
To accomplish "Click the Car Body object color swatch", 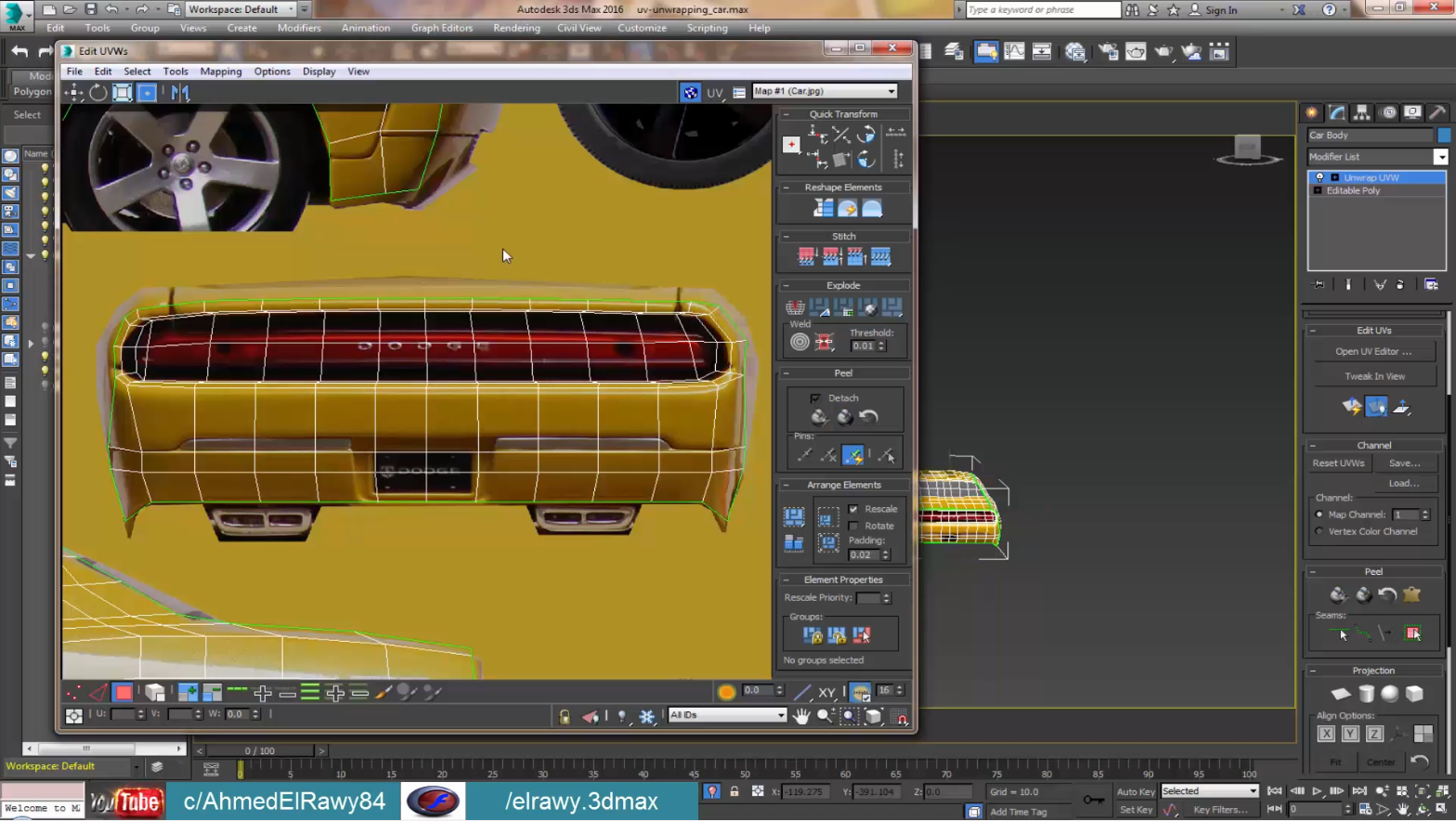I will pyautogui.click(x=1444, y=136).
